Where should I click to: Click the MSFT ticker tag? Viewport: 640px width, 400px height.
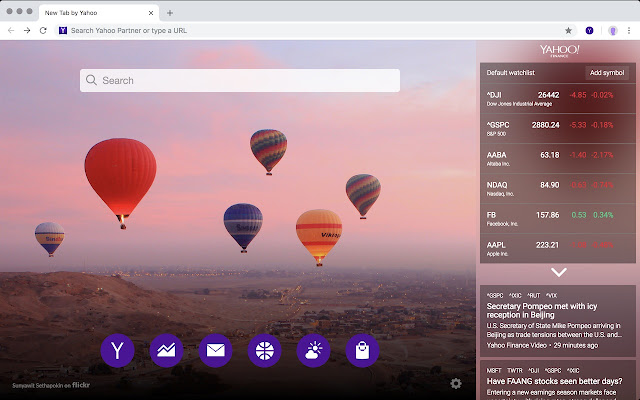click(494, 371)
